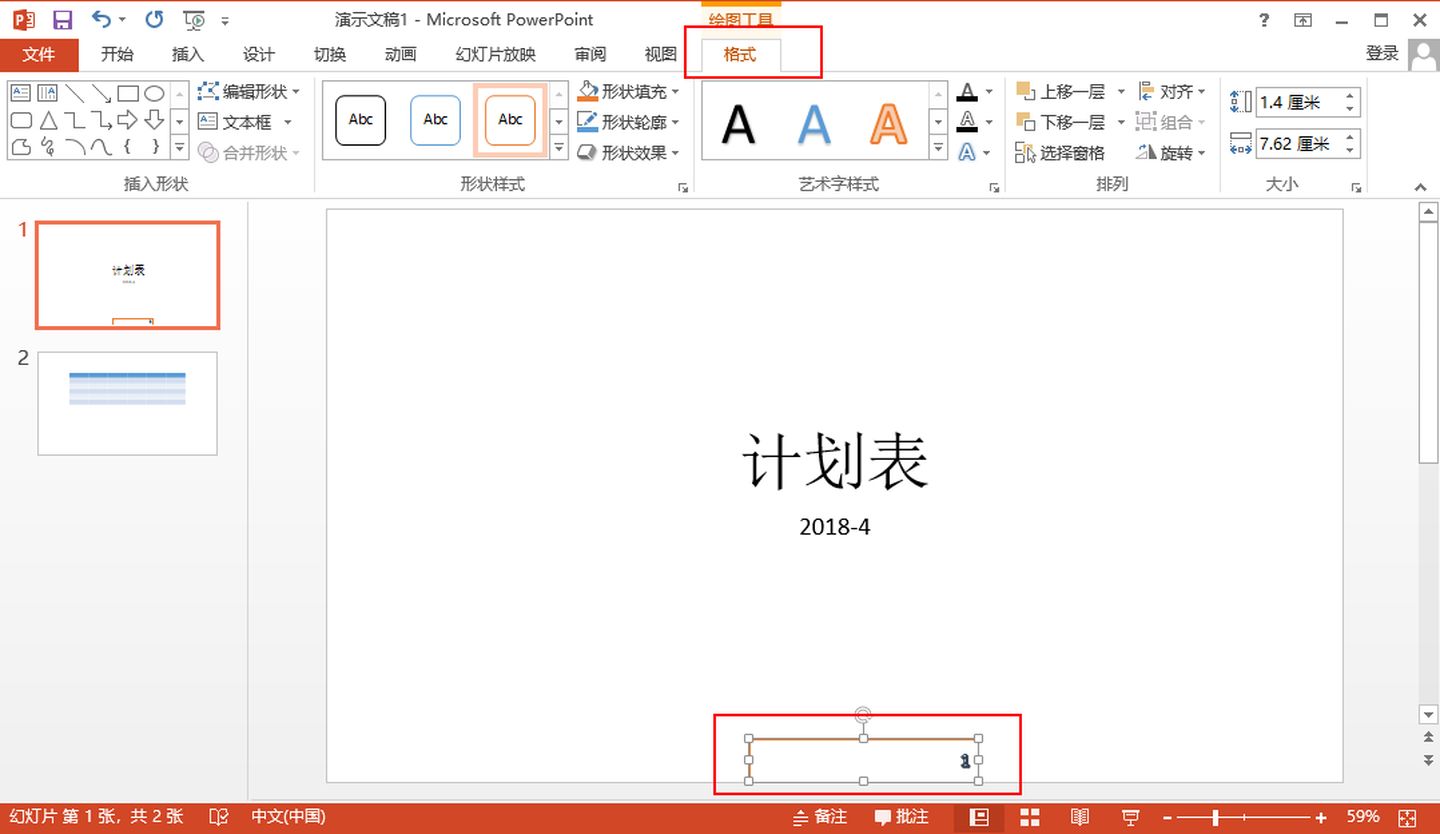Switch to the Animations (动画) tab
The image size is (1440, 834).
coord(400,55)
